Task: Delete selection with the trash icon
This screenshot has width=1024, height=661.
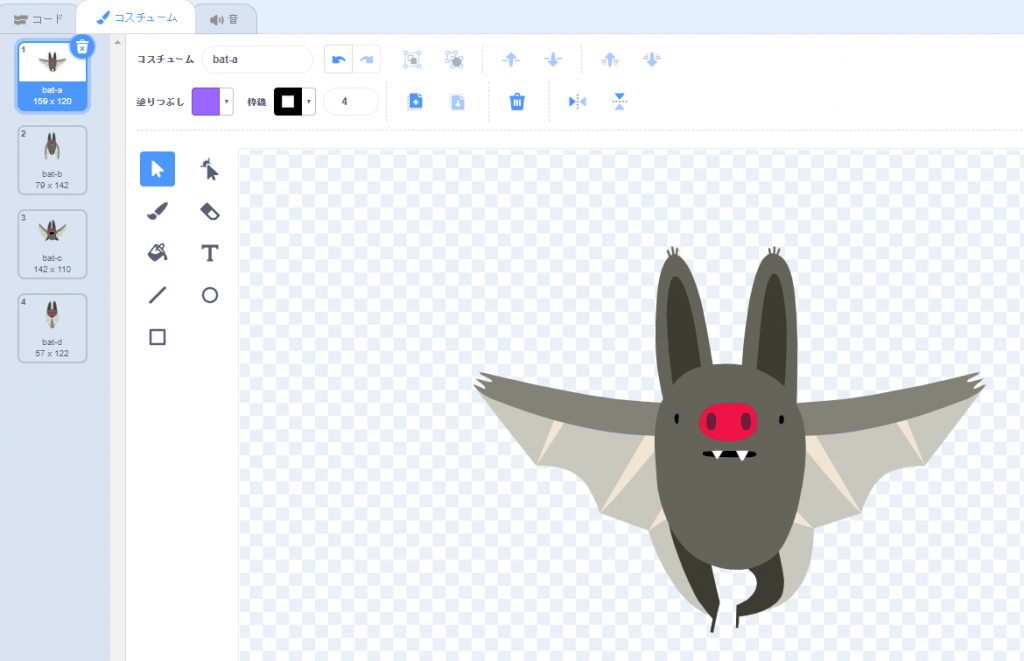Action: pyautogui.click(x=517, y=101)
